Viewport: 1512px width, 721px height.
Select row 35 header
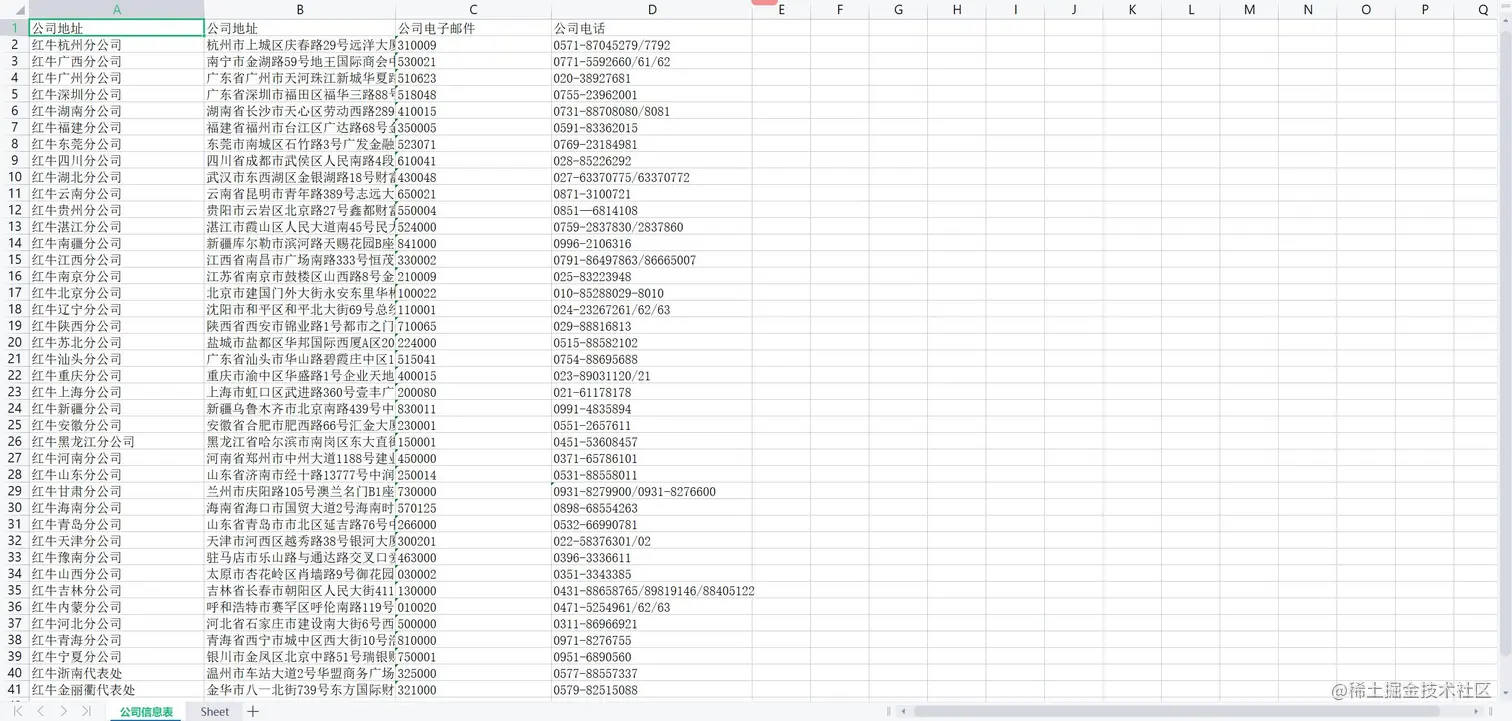point(14,590)
